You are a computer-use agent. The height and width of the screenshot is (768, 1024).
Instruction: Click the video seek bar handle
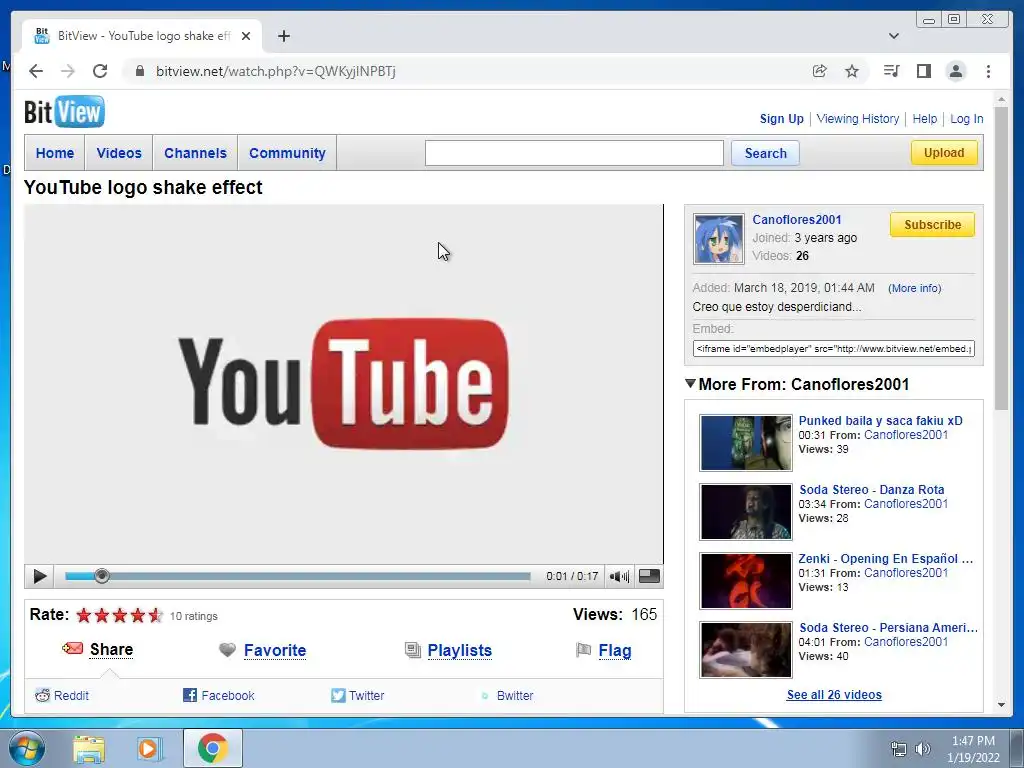click(101, 576)
